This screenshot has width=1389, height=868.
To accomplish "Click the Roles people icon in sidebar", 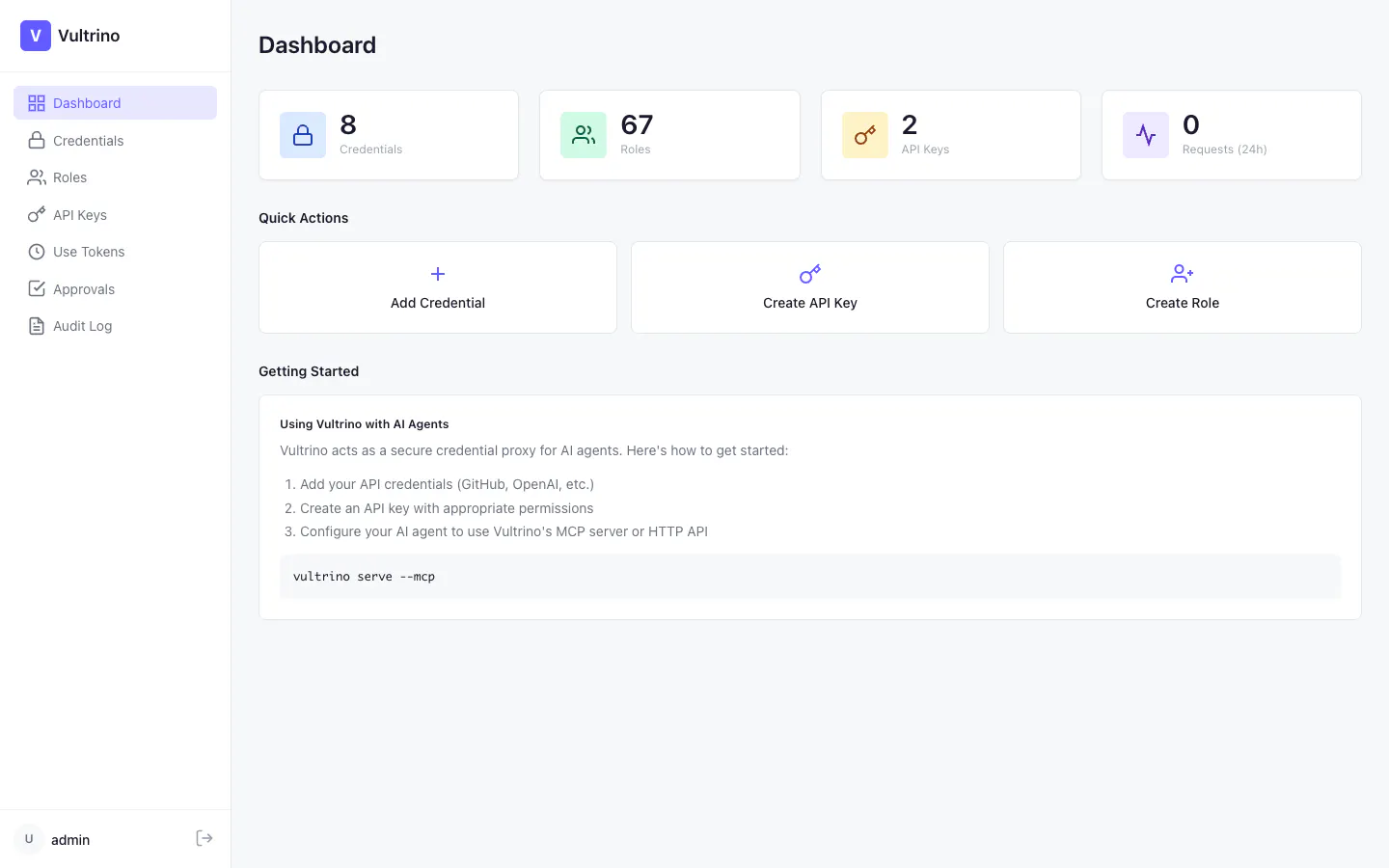I will 37,177.
